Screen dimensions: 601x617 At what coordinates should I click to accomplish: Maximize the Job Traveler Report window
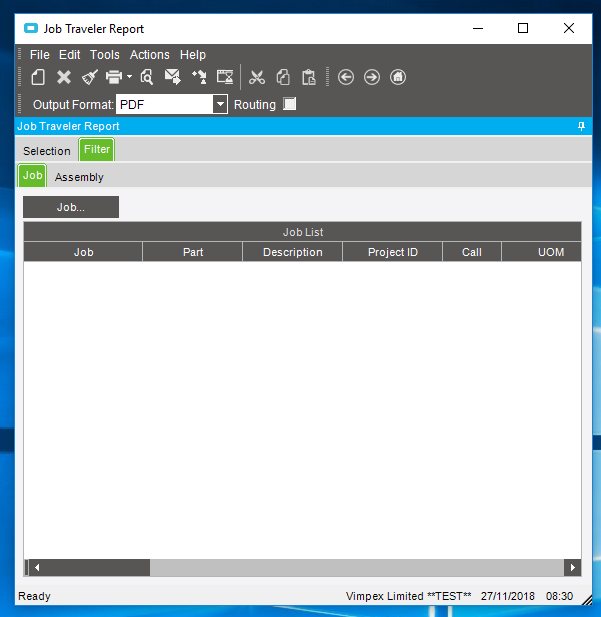pyautogui.click(x=523, y=28)
